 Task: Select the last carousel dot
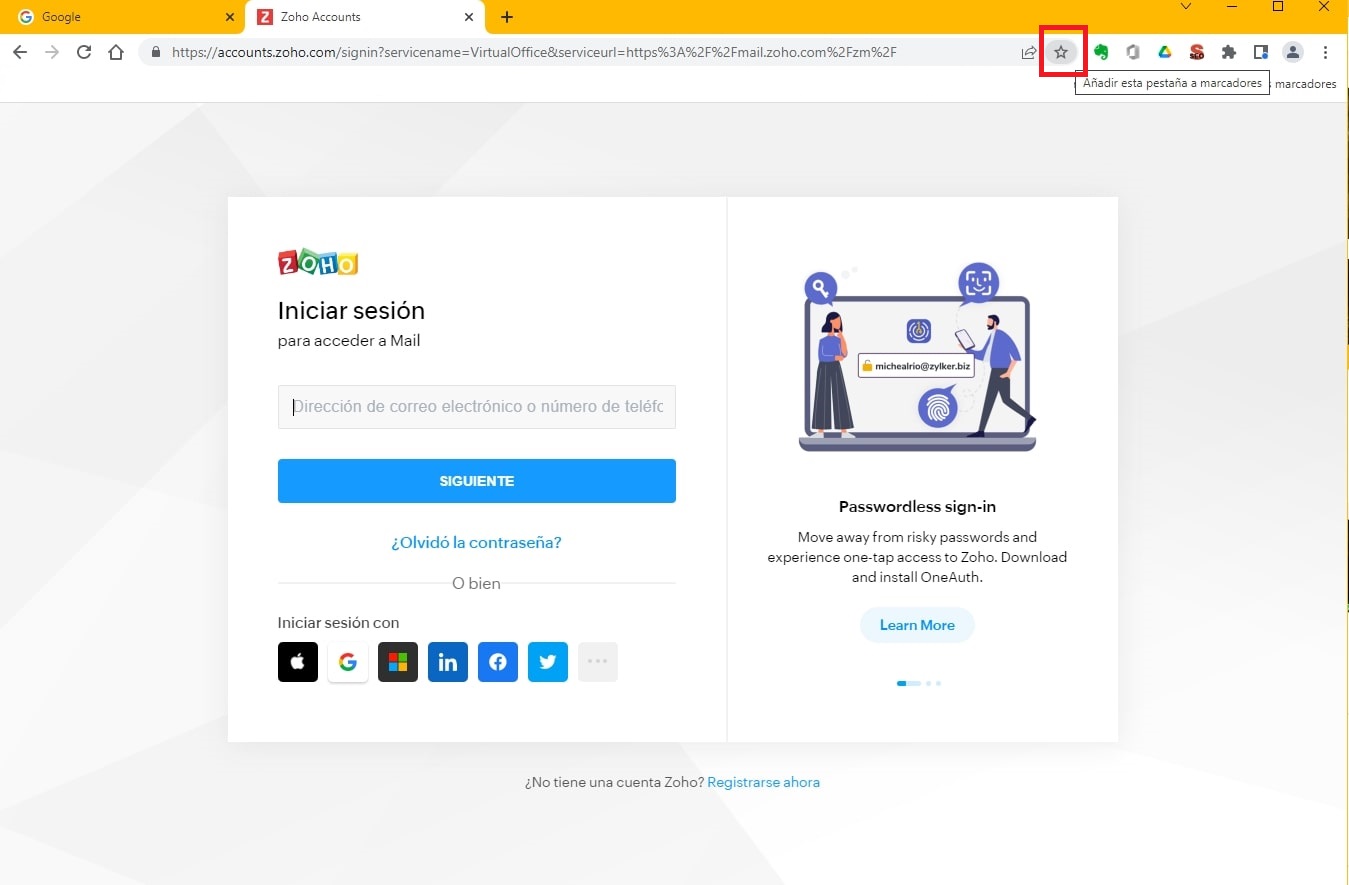[x=938, y=683]
